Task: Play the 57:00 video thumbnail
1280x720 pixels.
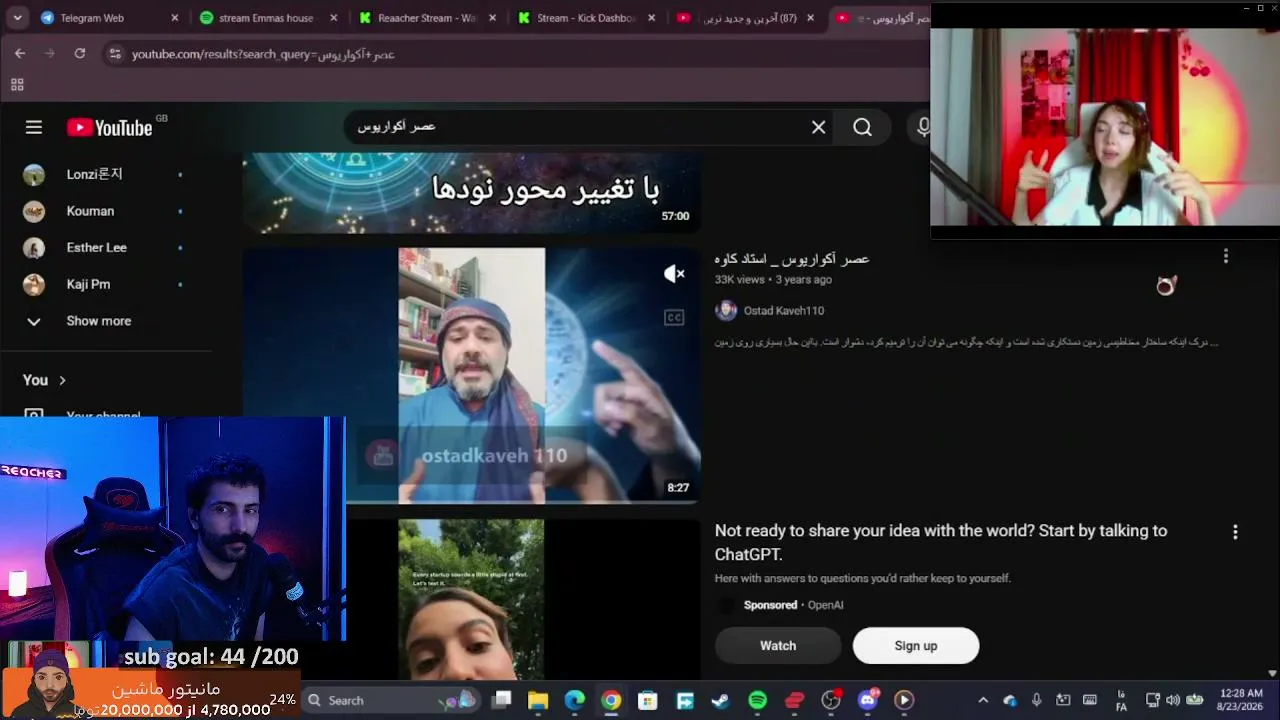Action: tap(471, 192)
